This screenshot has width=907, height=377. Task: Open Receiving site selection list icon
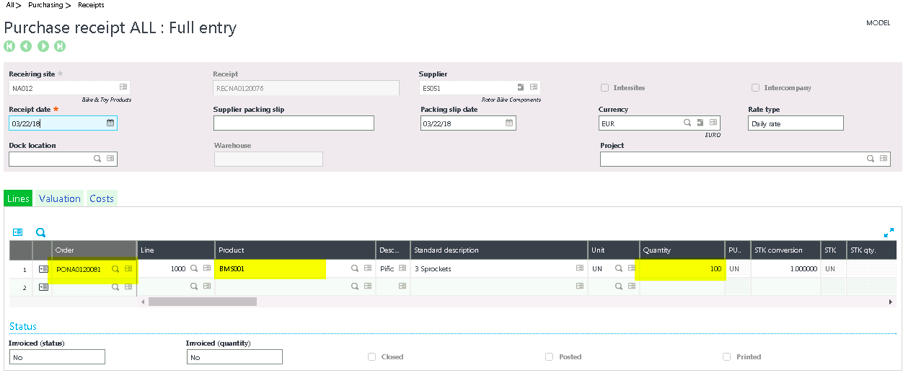click(x=123, y=87)
